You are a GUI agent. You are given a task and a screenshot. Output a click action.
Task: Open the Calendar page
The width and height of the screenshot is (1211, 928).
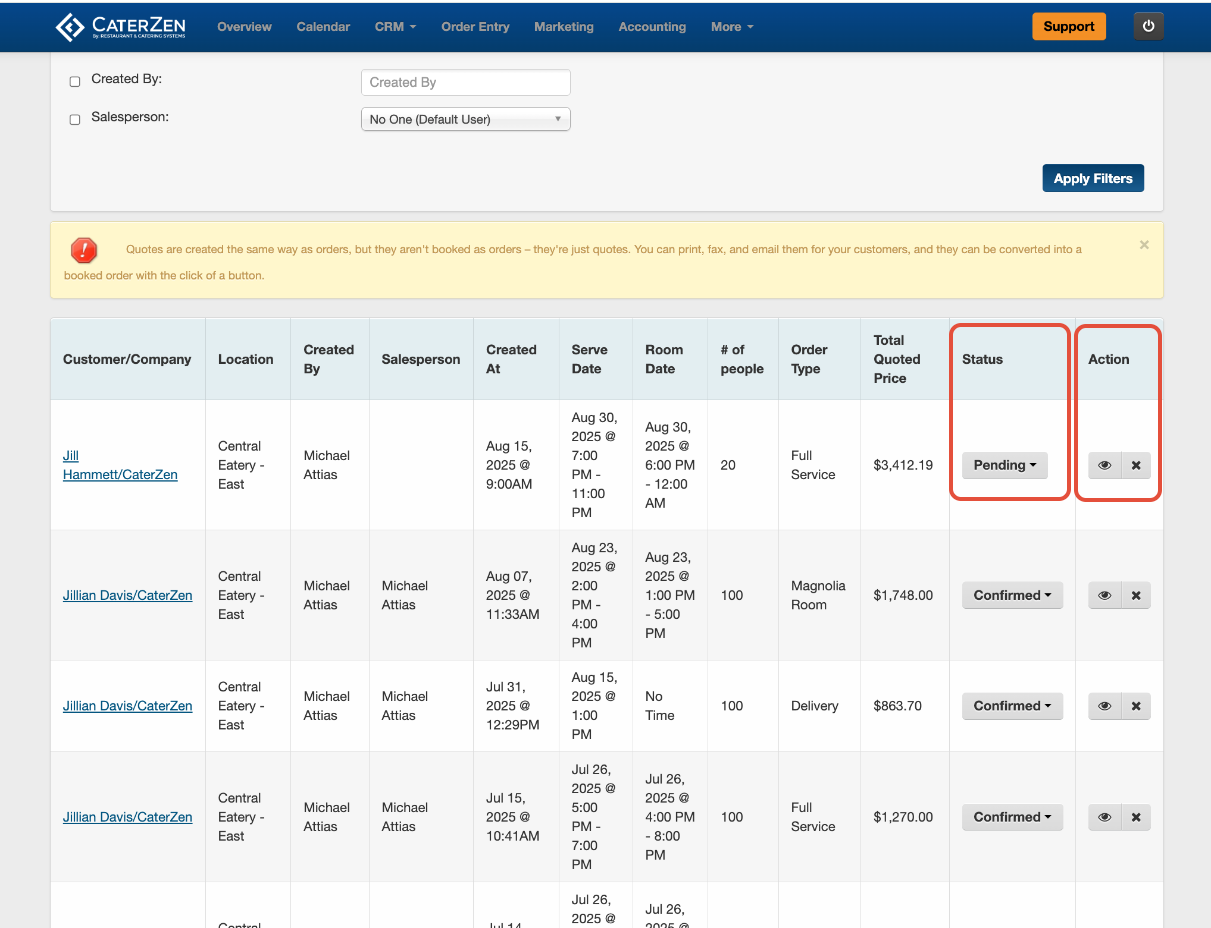click(323, 27)
